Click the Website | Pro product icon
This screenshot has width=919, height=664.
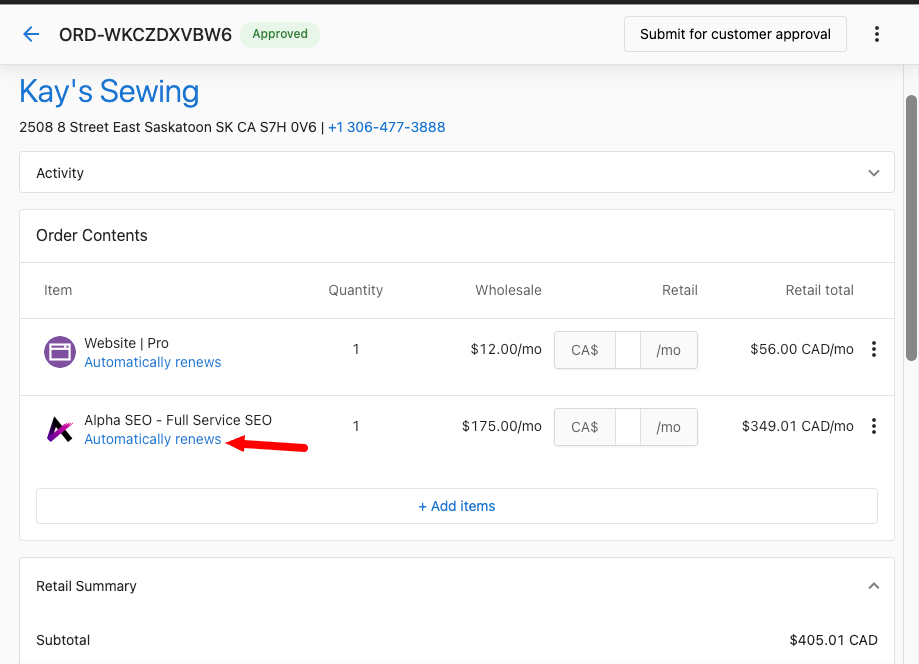[x=60, y=352]
